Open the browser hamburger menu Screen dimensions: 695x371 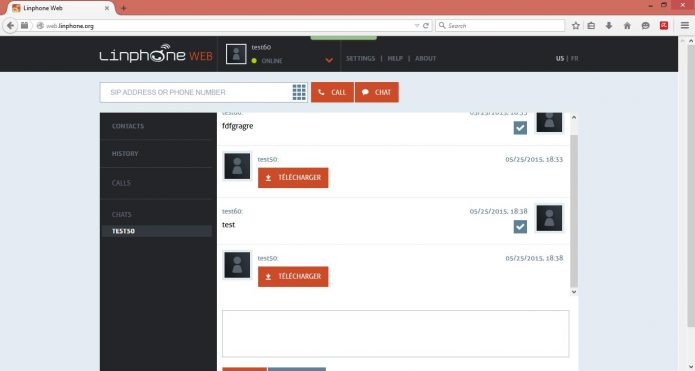point(685,26)
